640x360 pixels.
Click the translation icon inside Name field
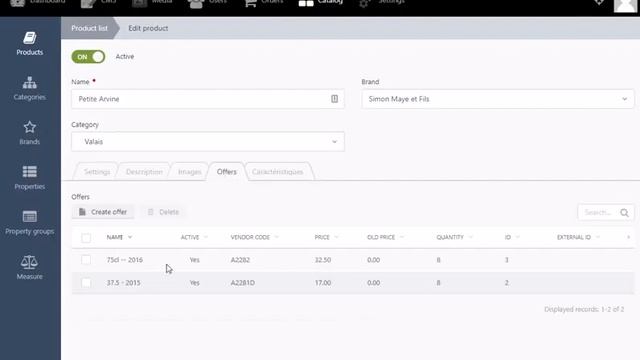tap(334, 99)
